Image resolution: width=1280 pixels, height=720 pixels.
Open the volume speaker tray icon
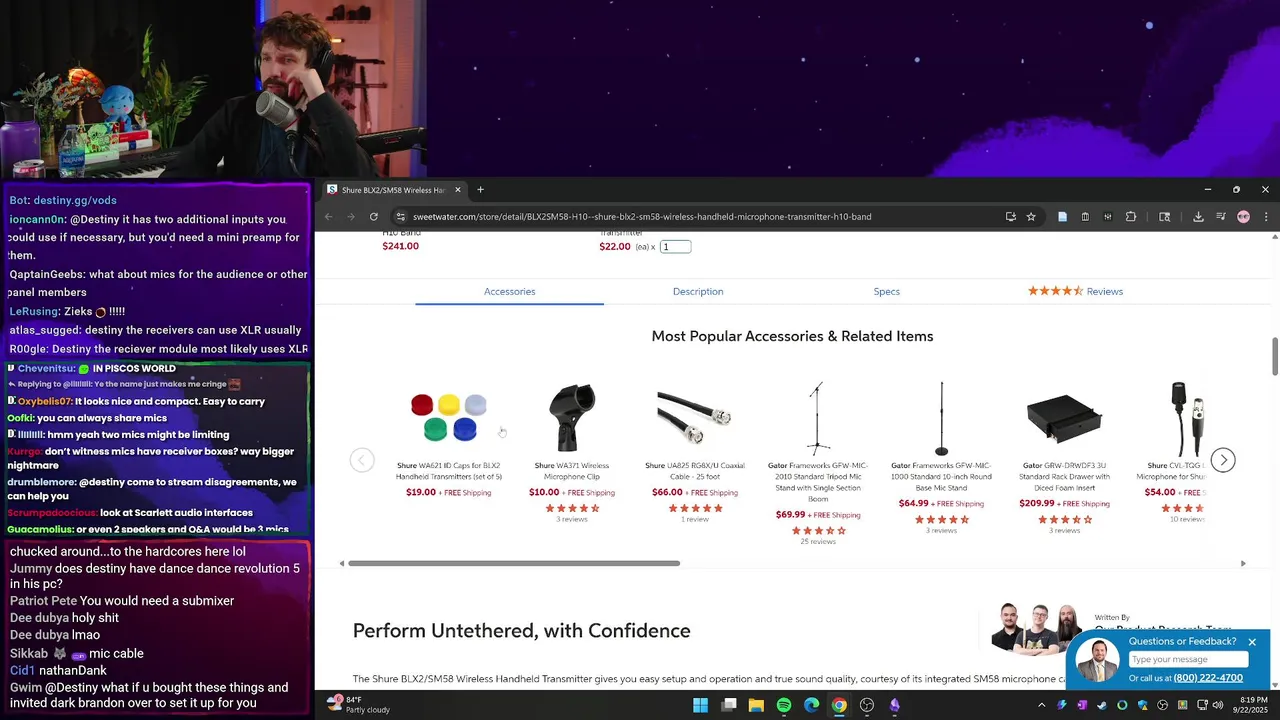pyautogui.click(x=1217, y=705)
